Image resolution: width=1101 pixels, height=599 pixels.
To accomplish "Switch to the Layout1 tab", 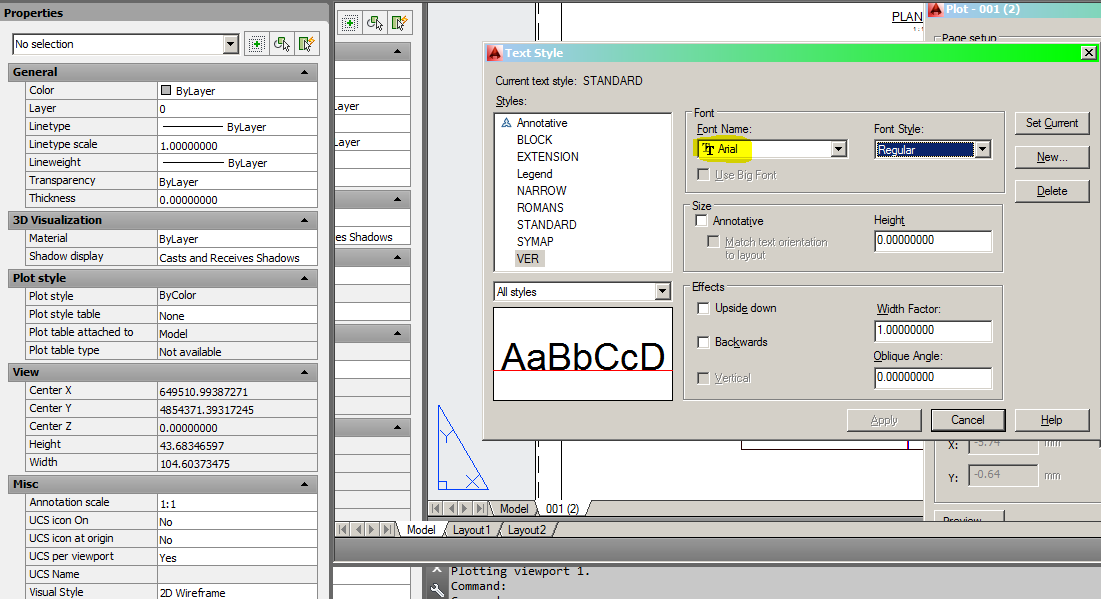I will pos(471,530).
